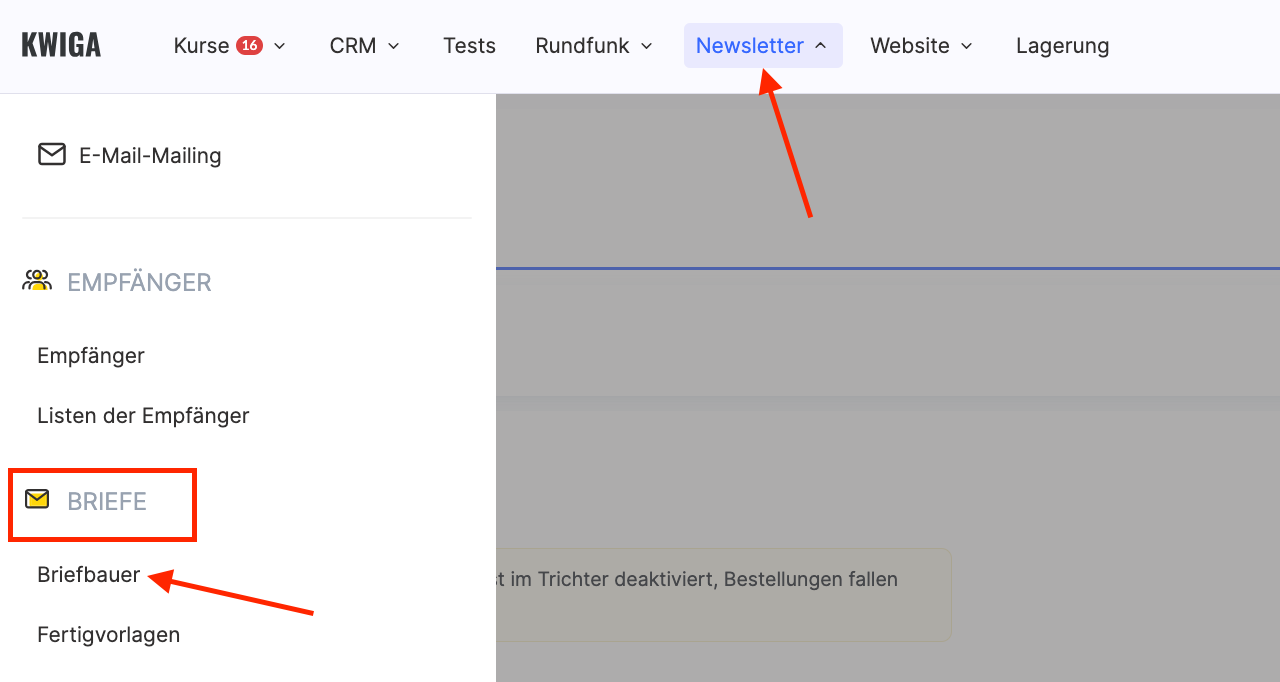Screen dimensions: 1280x682
Task: Expand the CRM dropdown chevron
Action: (394, 46)
